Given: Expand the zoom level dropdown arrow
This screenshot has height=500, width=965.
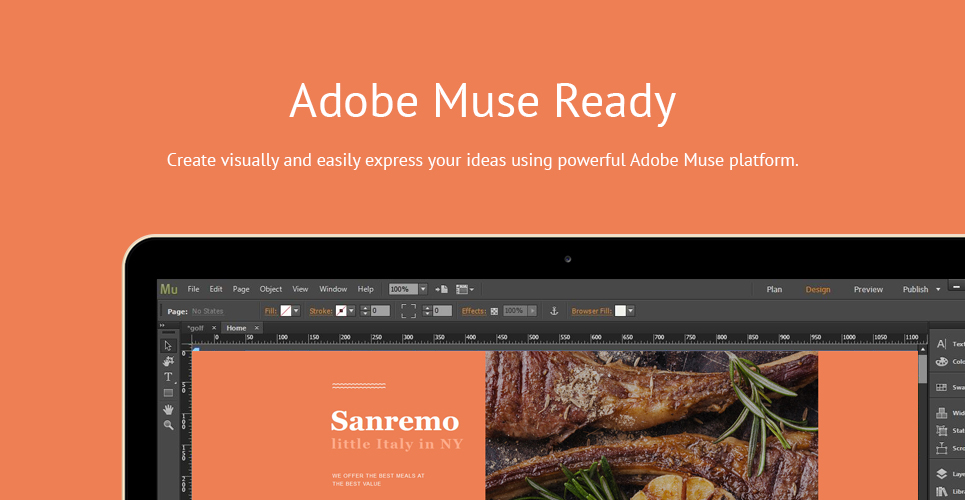Looking at the screenshot, I should click(x=423, y=289).
